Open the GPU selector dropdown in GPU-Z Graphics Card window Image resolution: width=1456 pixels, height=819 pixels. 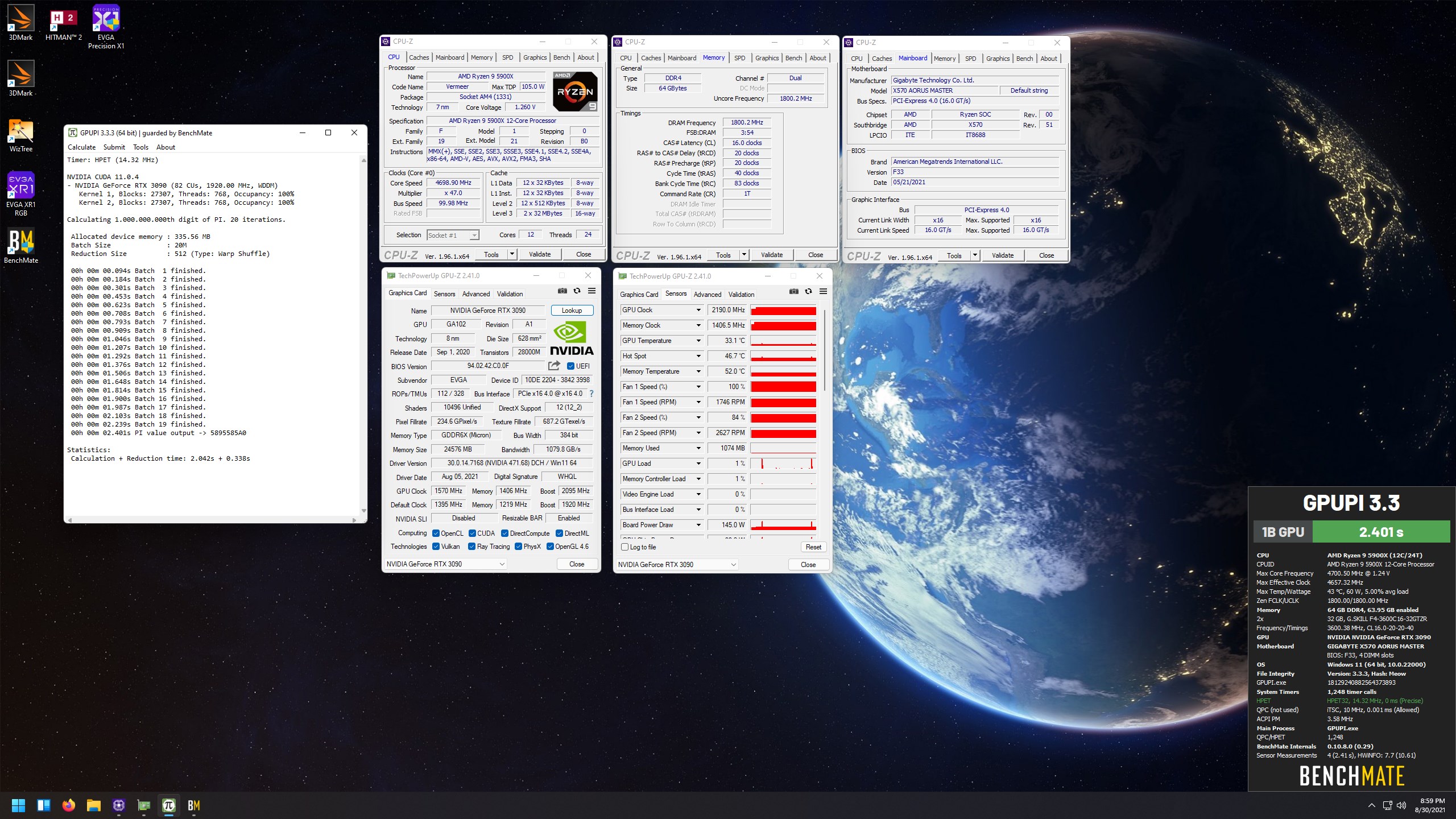tap(445, 564)
